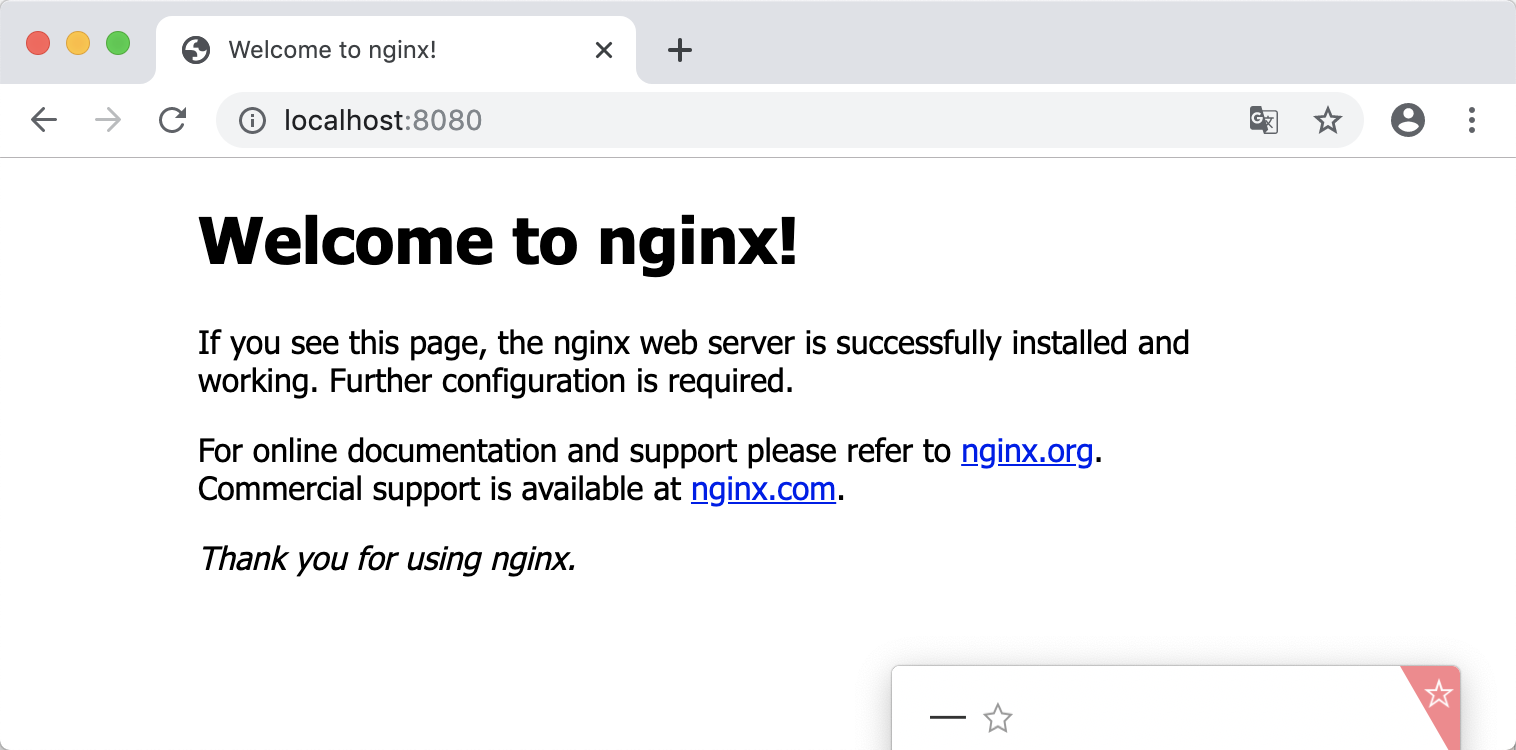Click the gray outlined star in popup

pyautogui.click(x=998, y=718)
